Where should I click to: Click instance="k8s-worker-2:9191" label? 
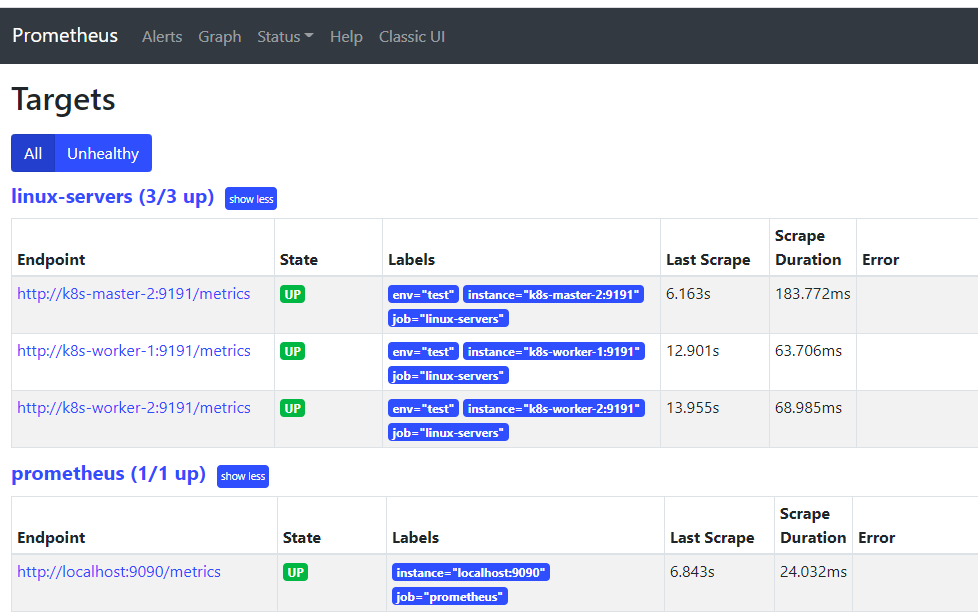coord(553,409)
